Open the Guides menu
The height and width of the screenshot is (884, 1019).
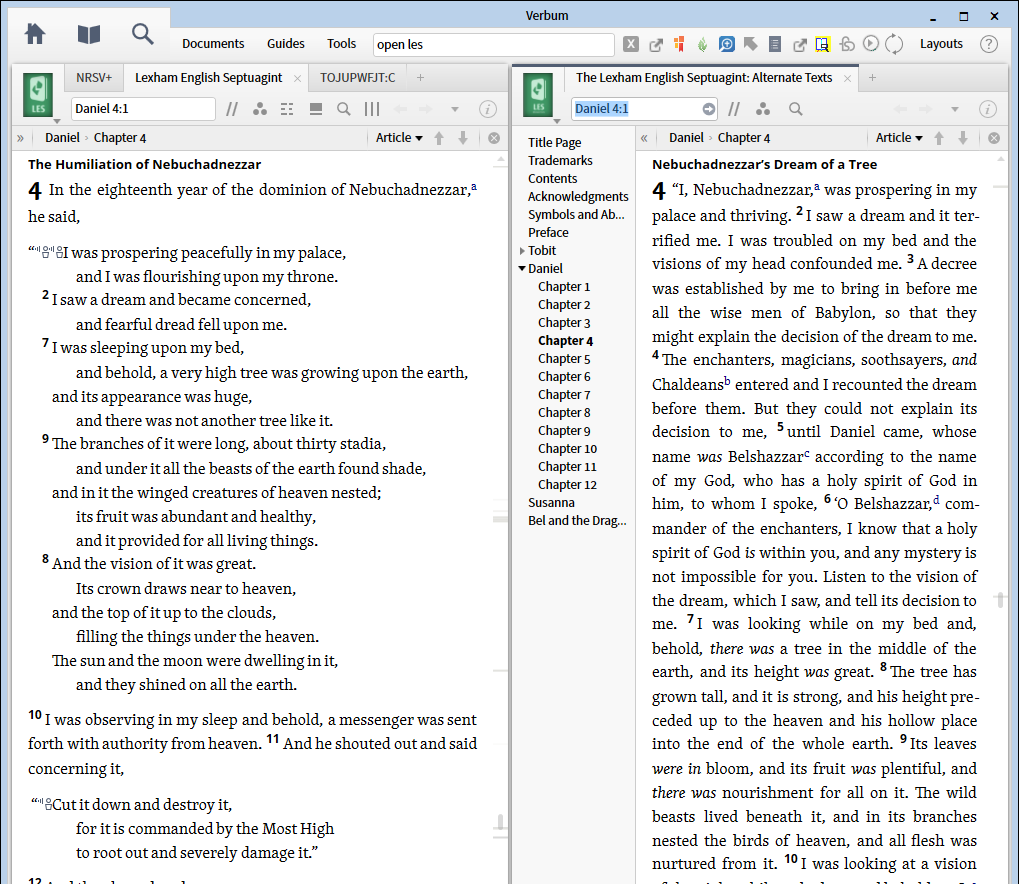click(x=285, y=44)
